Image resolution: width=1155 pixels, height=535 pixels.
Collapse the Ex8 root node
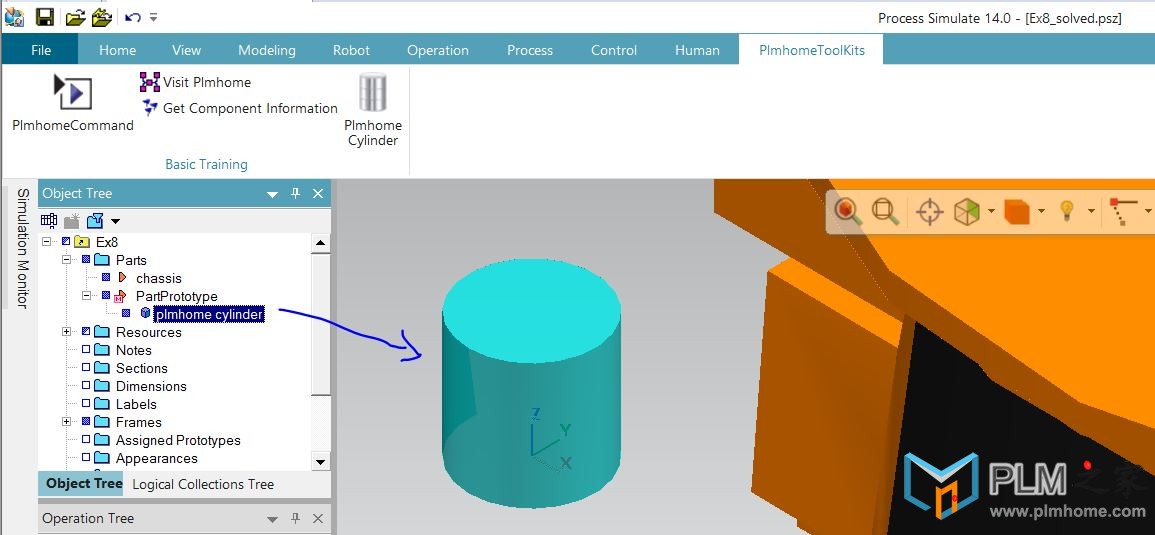point(48,242)
